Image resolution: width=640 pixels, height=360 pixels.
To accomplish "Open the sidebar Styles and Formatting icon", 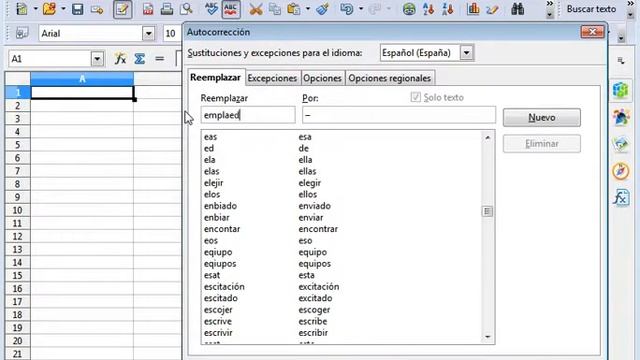I will point(620,117).
